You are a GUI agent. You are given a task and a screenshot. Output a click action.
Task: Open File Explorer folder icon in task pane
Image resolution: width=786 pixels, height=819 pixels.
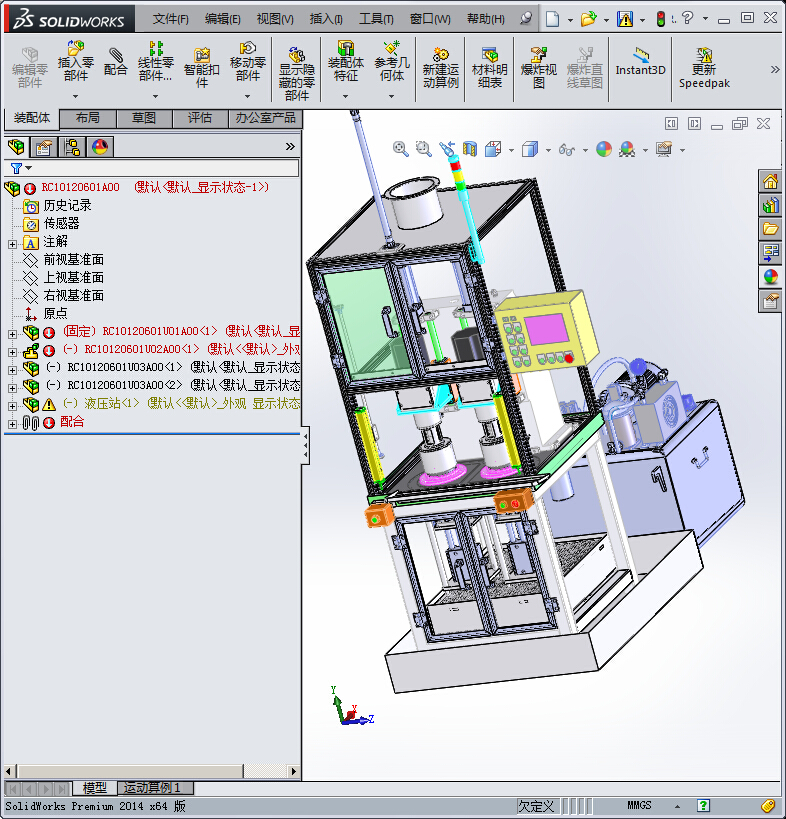[770, 229]
